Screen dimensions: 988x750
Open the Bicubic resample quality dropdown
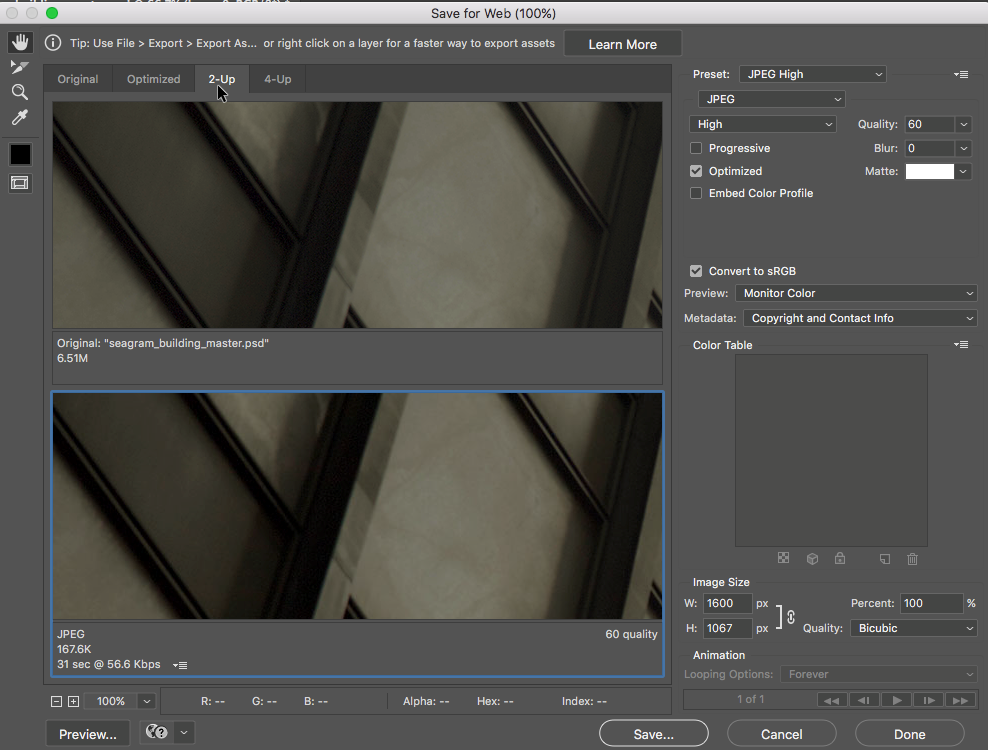point(913,628)
